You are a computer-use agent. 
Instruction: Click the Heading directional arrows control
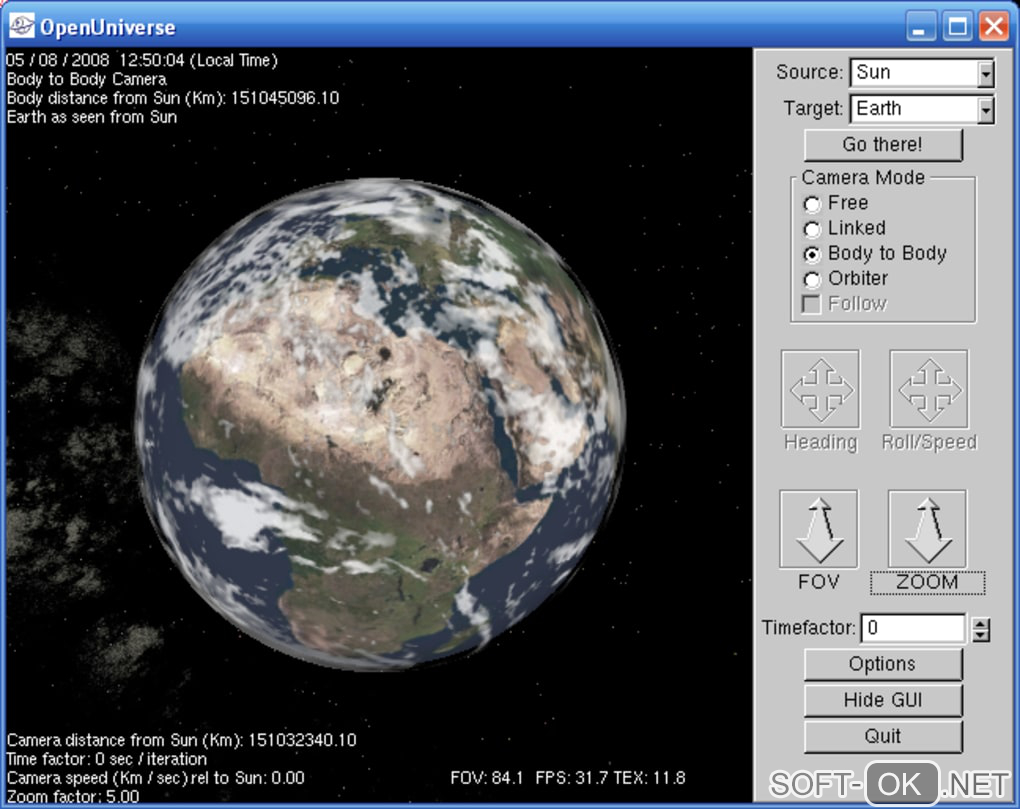pos(820,388)
